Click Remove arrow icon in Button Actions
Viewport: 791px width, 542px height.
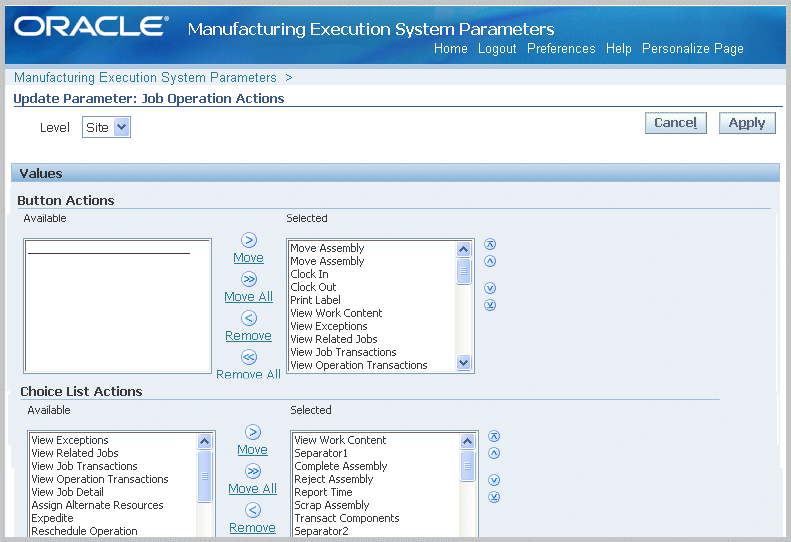[x=249, y=318]
